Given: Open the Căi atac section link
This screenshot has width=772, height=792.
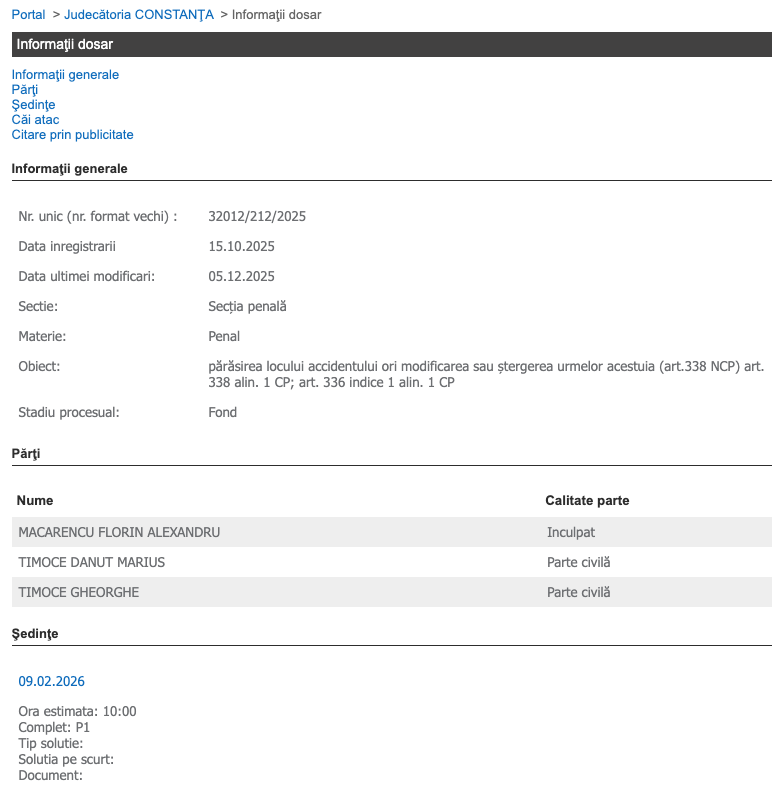Looking at the screenshot, I should (35, 120).
